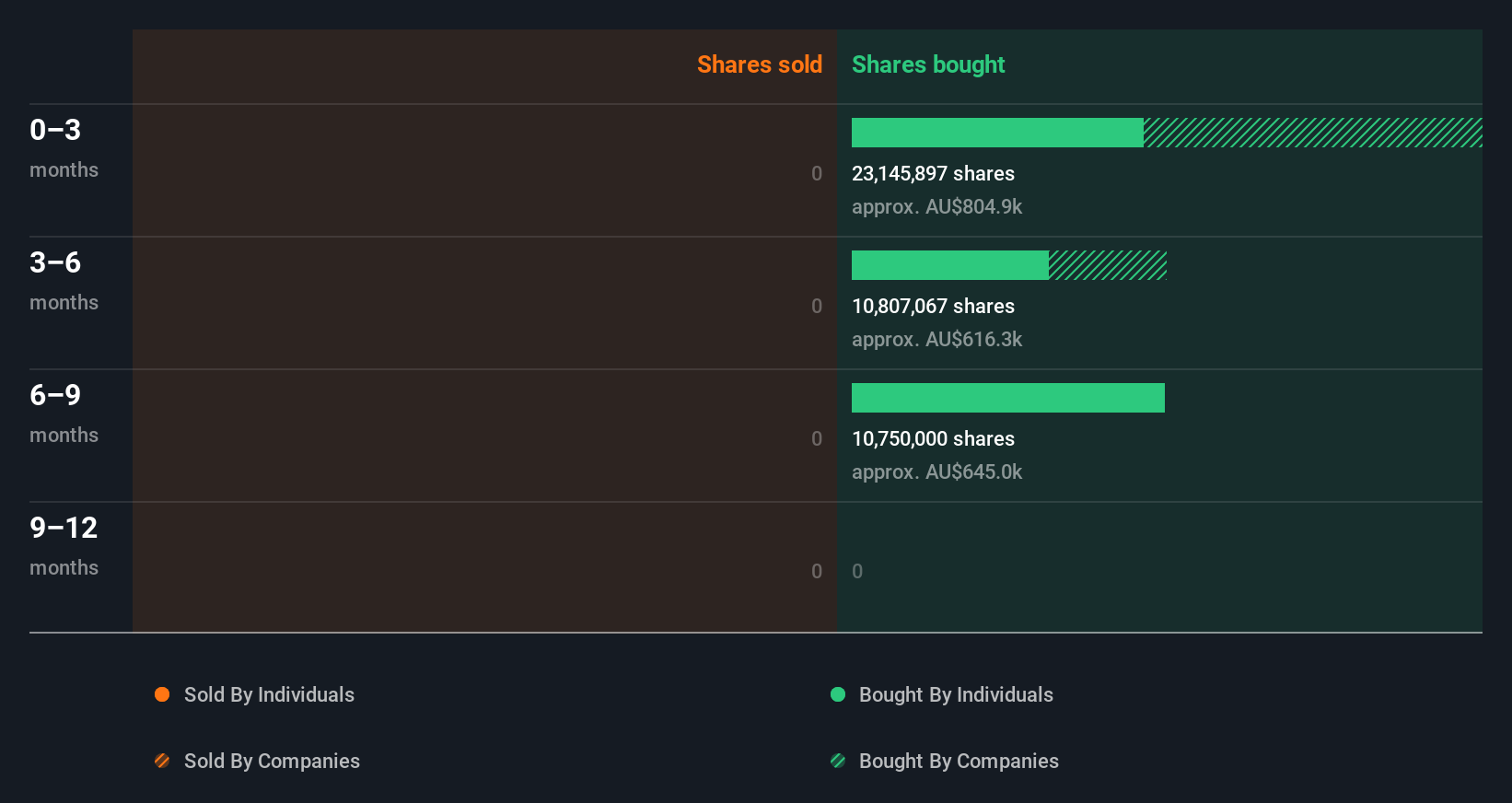Select the striped 3–6 months companies bar
This screenshot has width=1512, height=803.
[x=1108, y=265]
